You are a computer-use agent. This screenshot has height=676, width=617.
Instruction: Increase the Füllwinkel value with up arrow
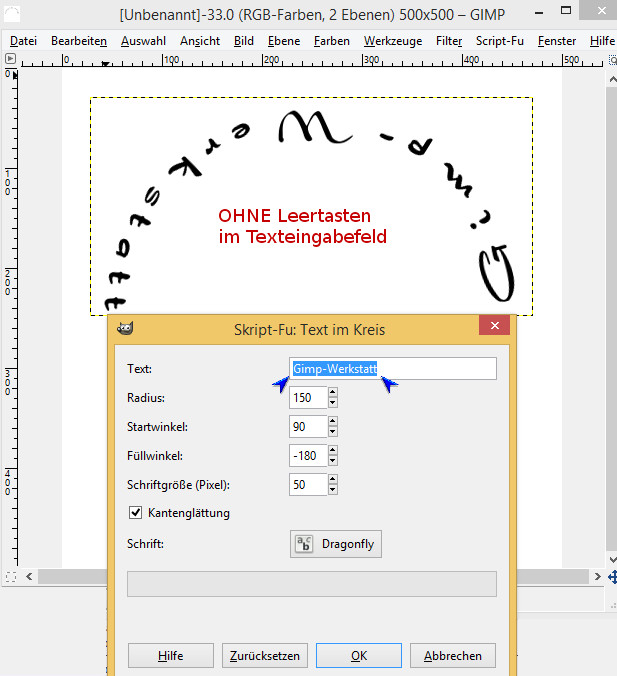coord(332,450)
